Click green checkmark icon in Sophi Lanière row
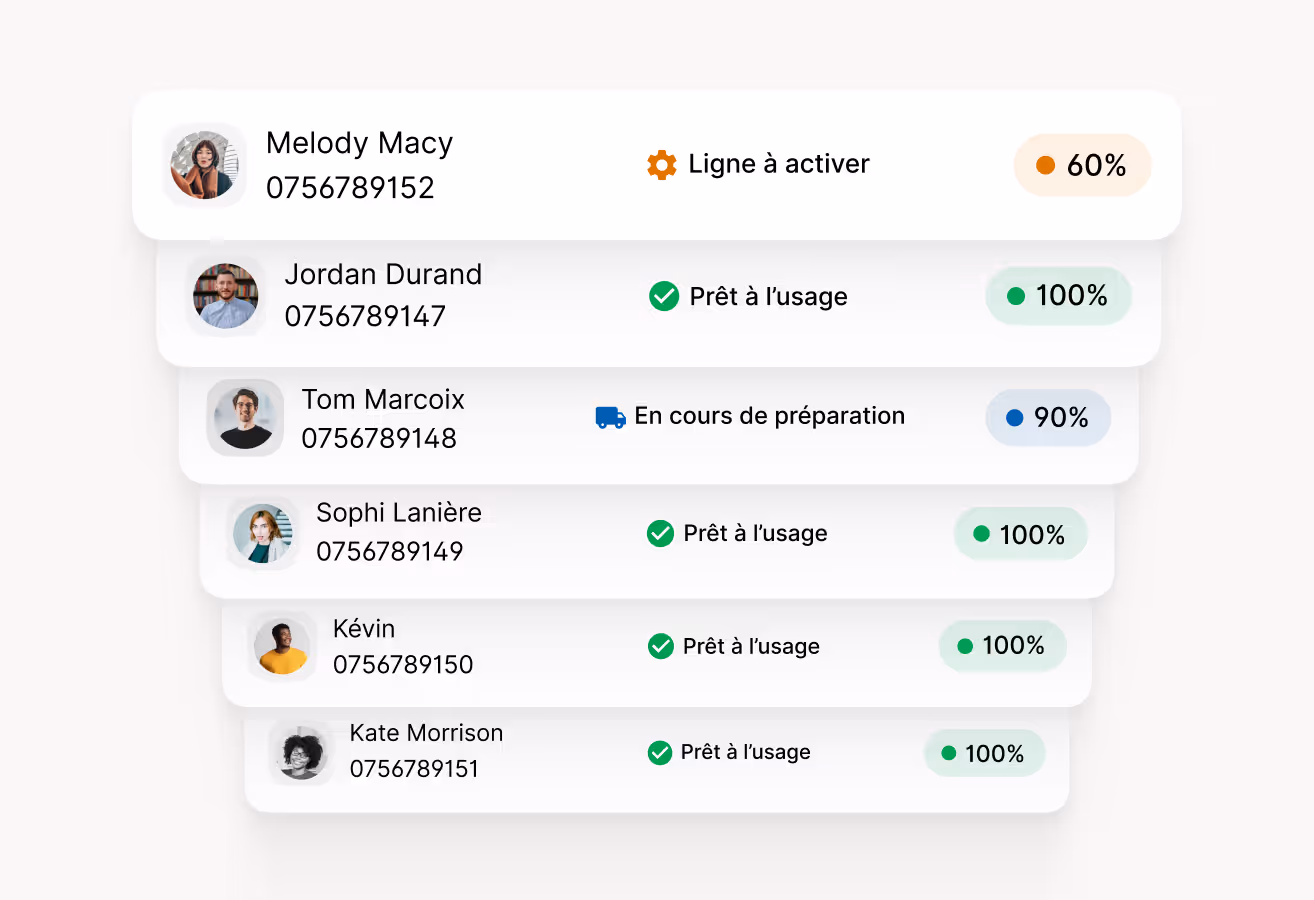This screenshot has width=1314, height=900. (660, 534)
